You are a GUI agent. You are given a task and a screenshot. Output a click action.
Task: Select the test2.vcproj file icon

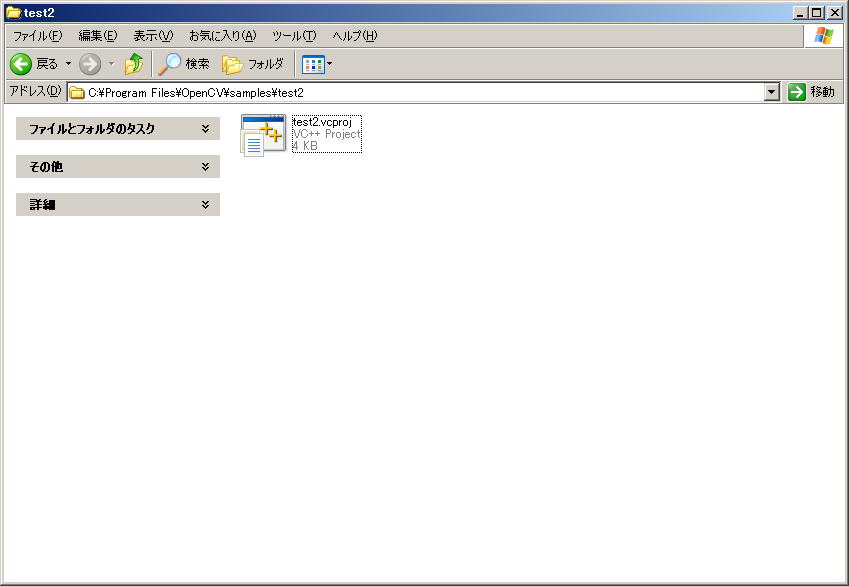click(263, 135)
